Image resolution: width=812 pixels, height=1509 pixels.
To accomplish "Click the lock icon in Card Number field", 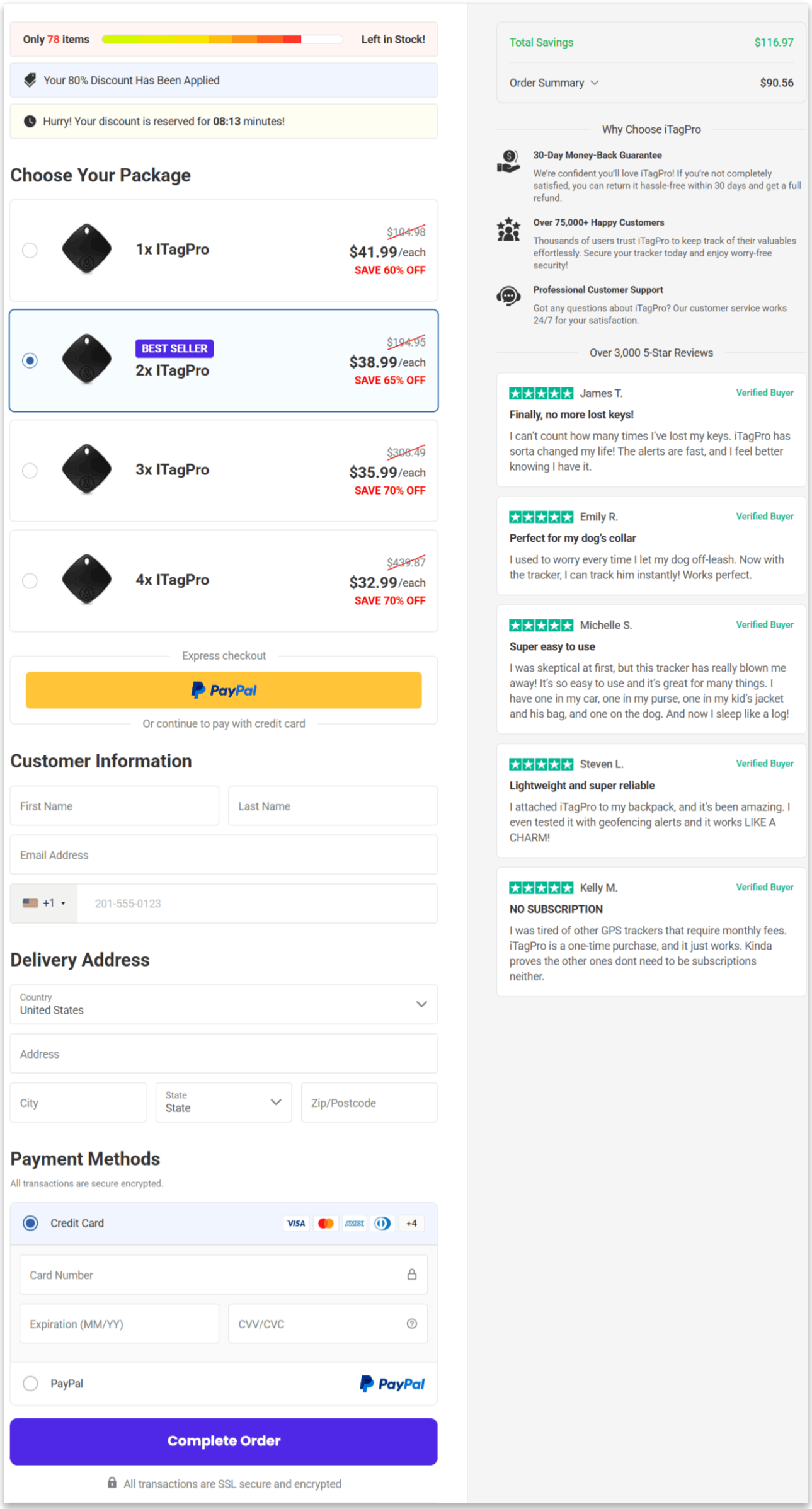I will 412,1275.
